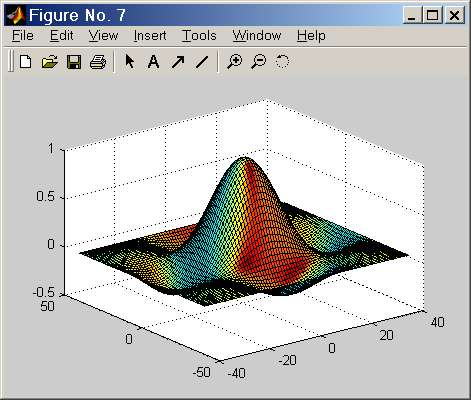Click the z-axis tick label '-0.5'
The image size is (471, 400).
coord(43,292)
